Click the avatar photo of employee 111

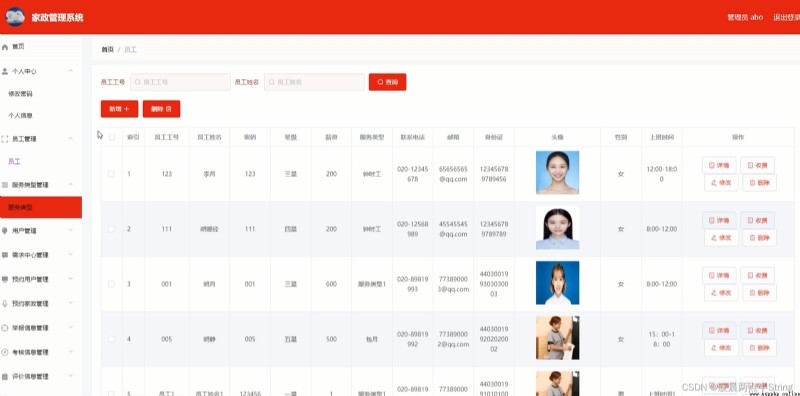click(557, 228)
